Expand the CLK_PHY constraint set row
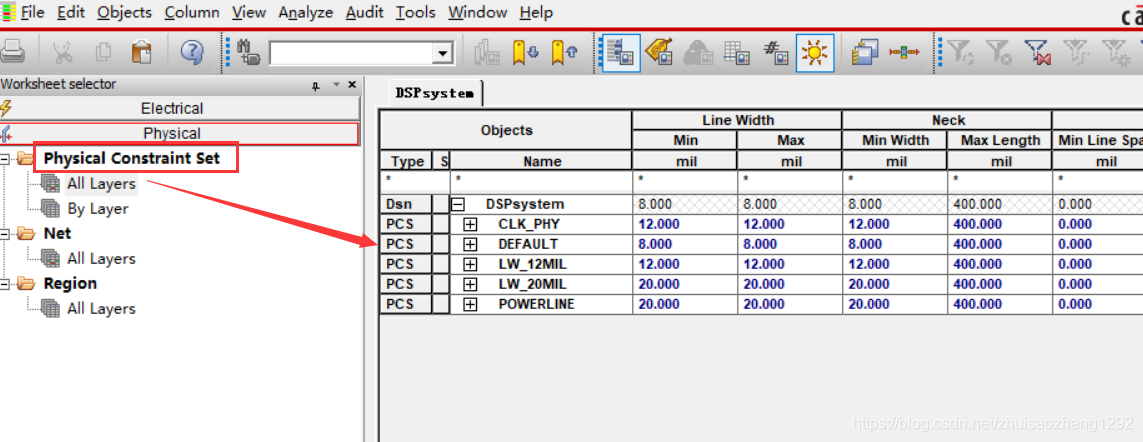1143x442 pixels. pyautogui.click(x=471, y=224)
